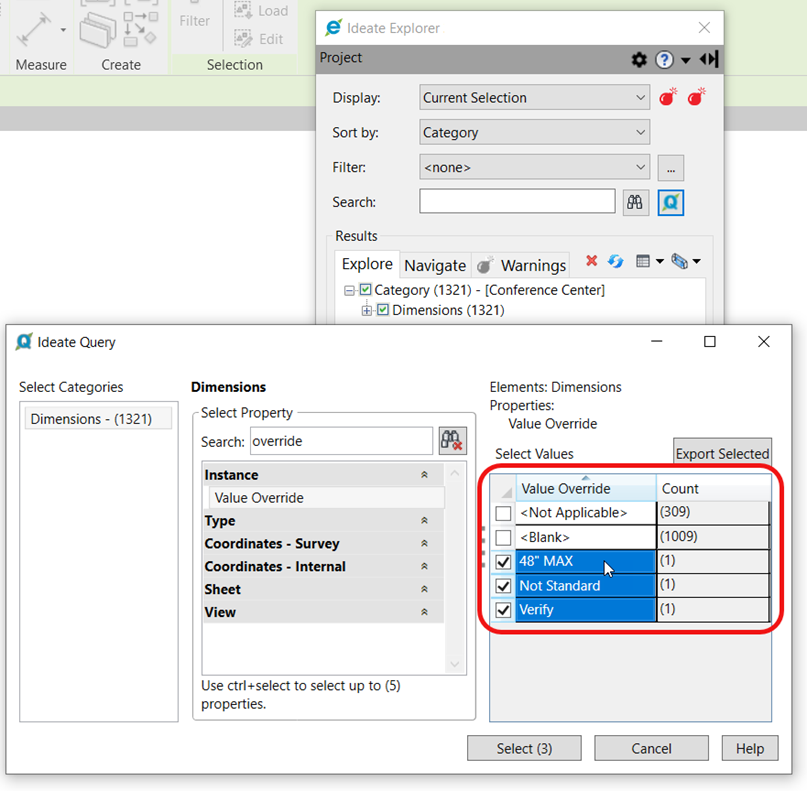Screen dimensions: 807x791
Task: Check the <Not Applicable> value checkbox
Action: coord(503,513)
